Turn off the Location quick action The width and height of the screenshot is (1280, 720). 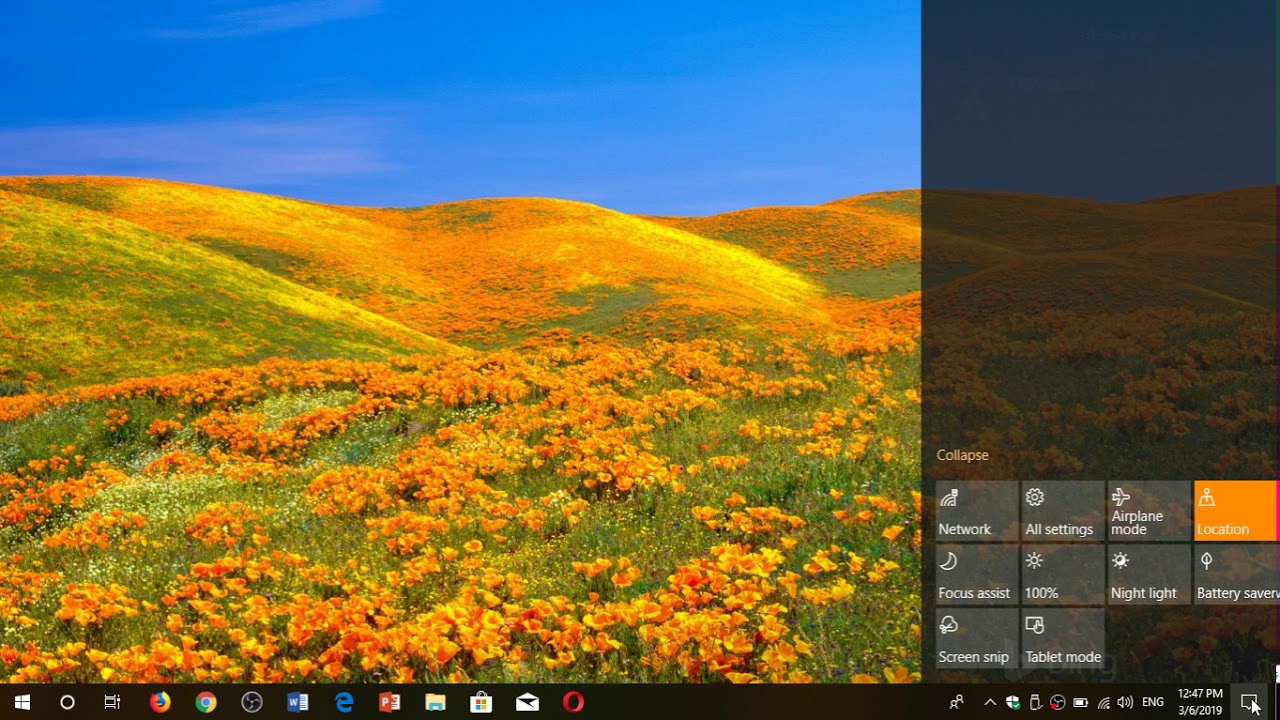1235,511
